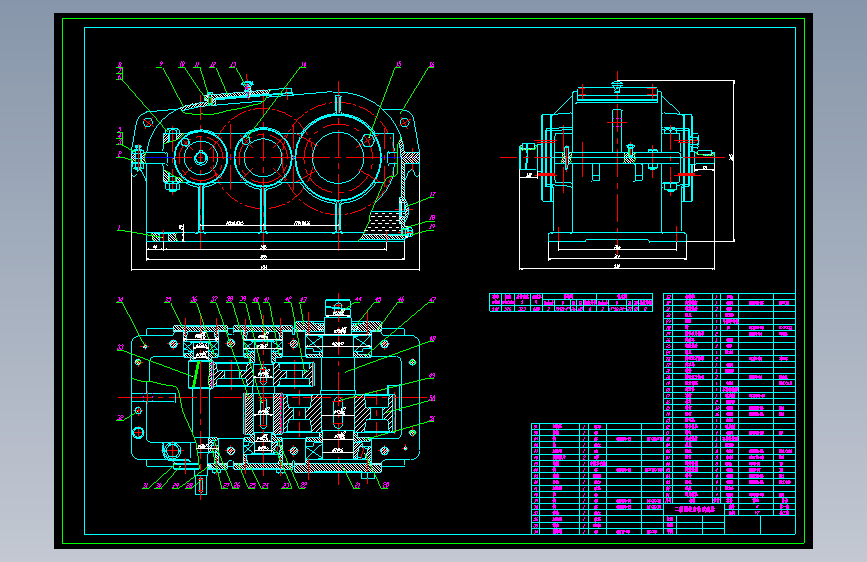Click part callout 1 at the front view base
This screenshot has height=562, width=867.
point(119,227)
